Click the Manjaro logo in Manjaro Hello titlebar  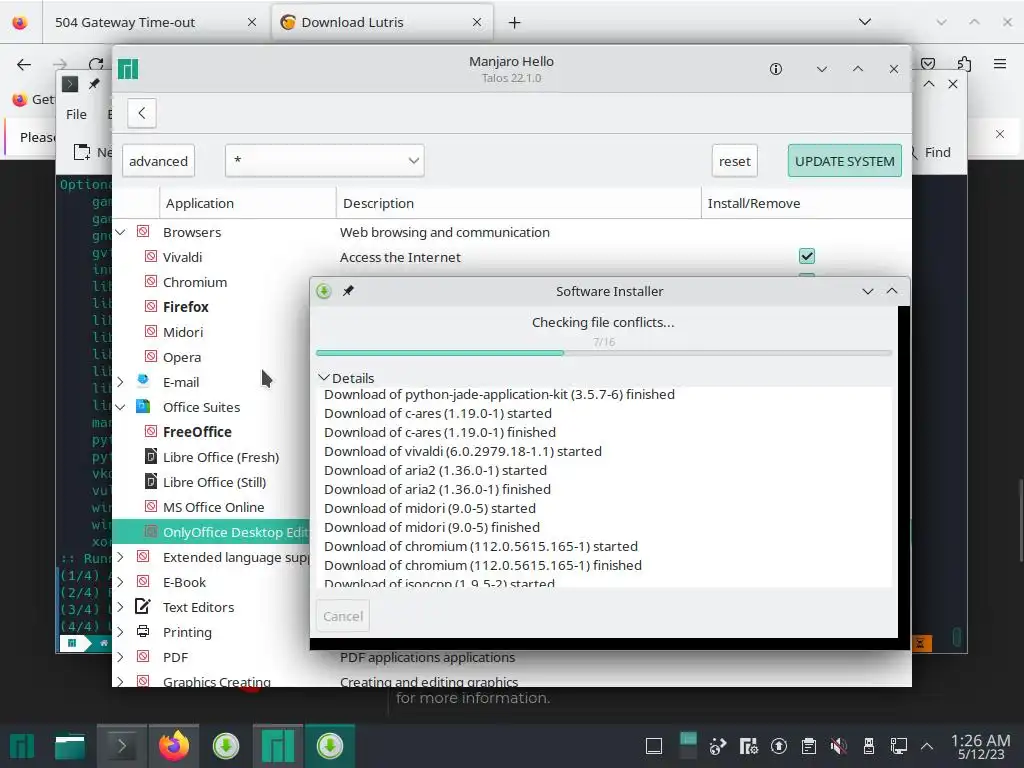click(128, 69)
